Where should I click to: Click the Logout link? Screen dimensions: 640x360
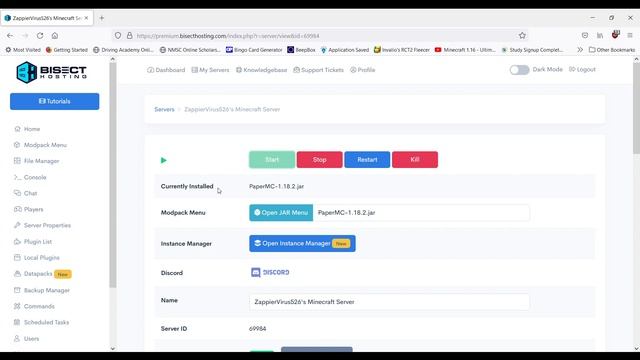(582, 69)
